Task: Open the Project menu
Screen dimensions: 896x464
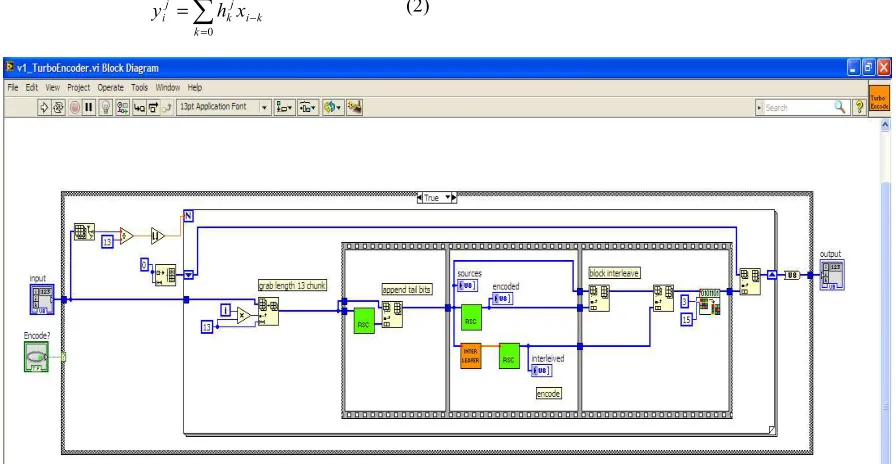Action: (78, 87)
